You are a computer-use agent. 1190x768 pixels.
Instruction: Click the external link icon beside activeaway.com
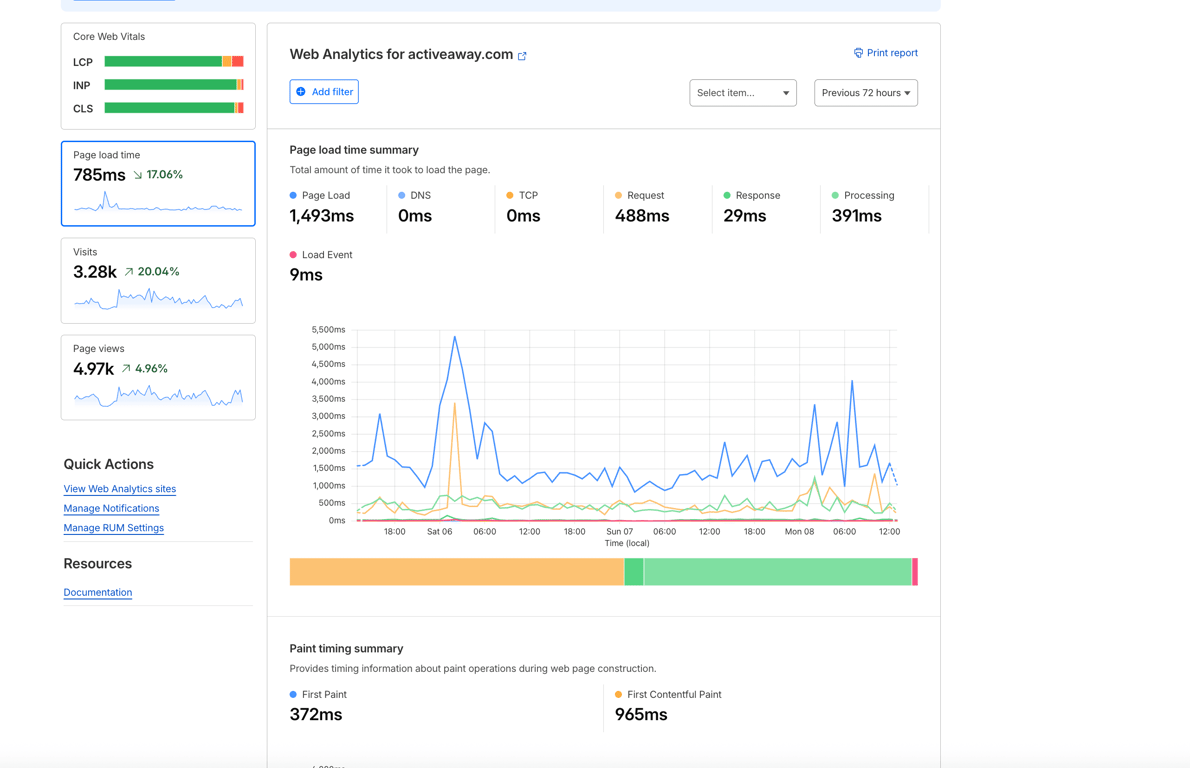coord(522,56)
